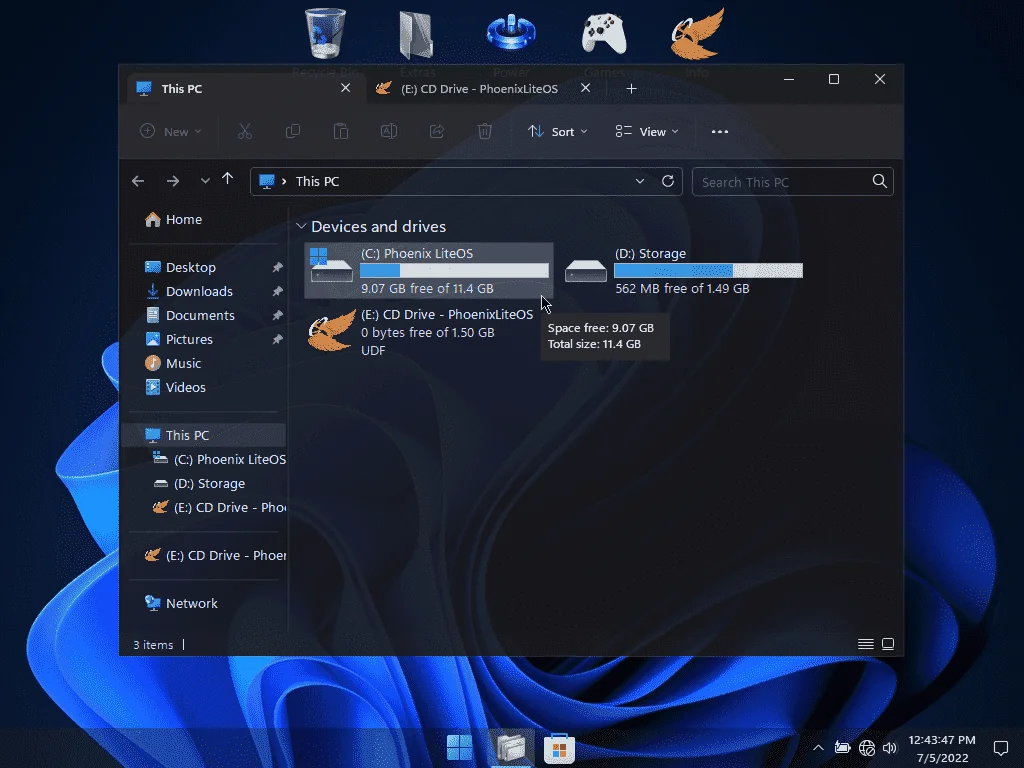Open Microsoft Store from the taskbar
This screenshot has width=1024, height=768.
tap(559, 748)
